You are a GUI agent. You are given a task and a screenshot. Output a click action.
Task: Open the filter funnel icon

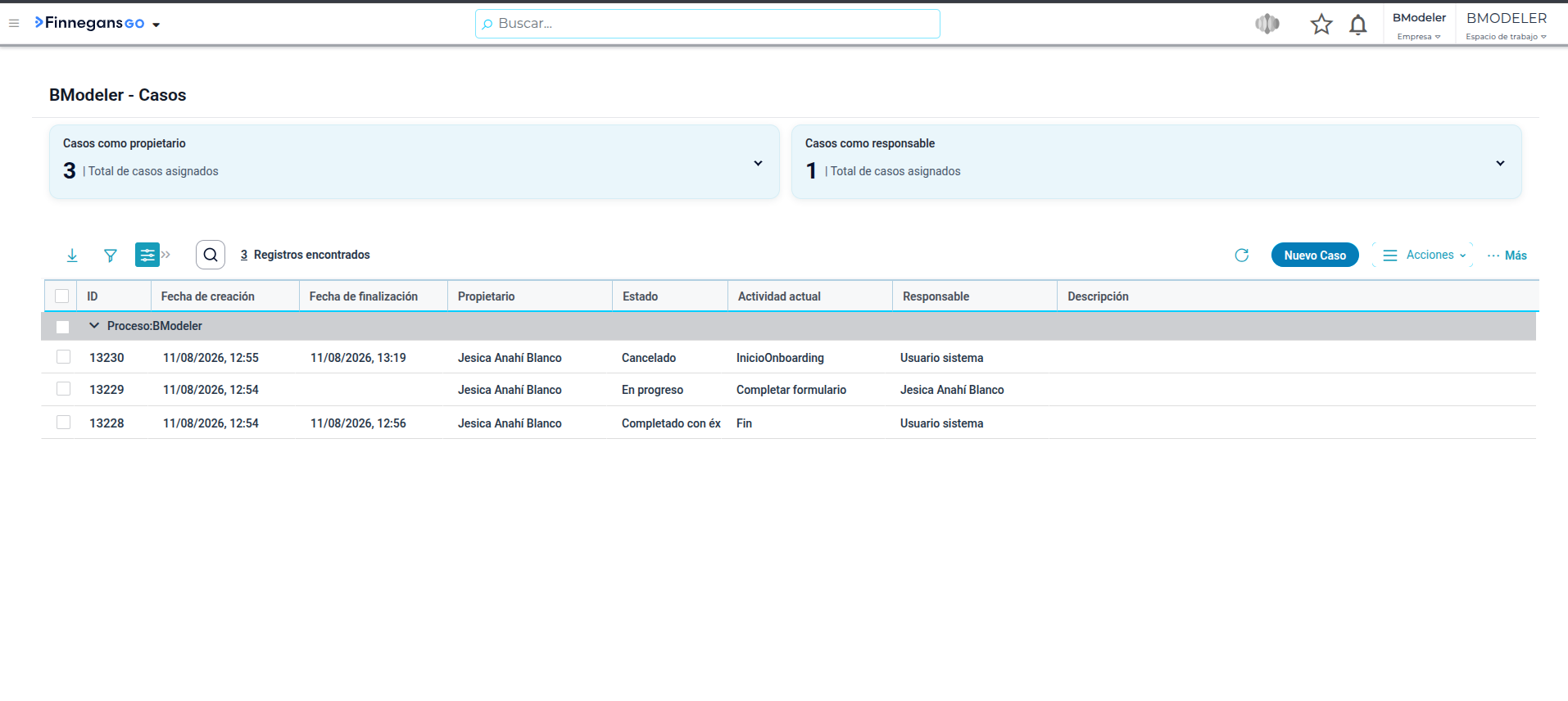pos(111,256)
